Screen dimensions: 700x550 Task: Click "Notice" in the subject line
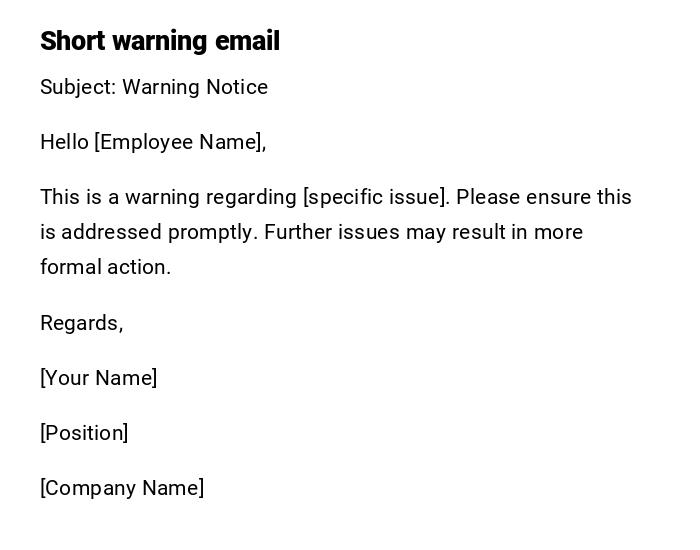coord(237,87)
